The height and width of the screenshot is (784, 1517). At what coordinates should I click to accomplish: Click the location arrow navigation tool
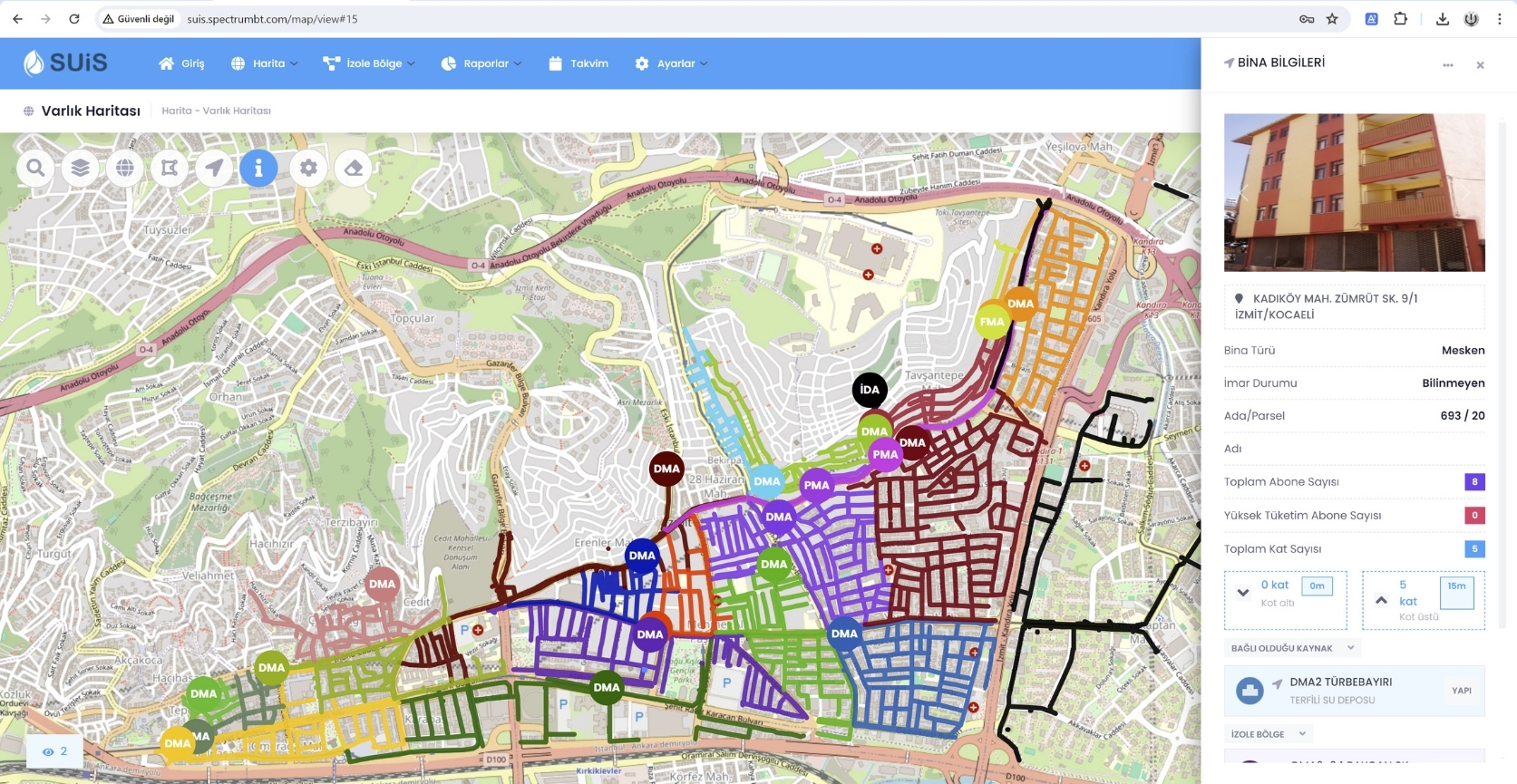tap(214, 168)
